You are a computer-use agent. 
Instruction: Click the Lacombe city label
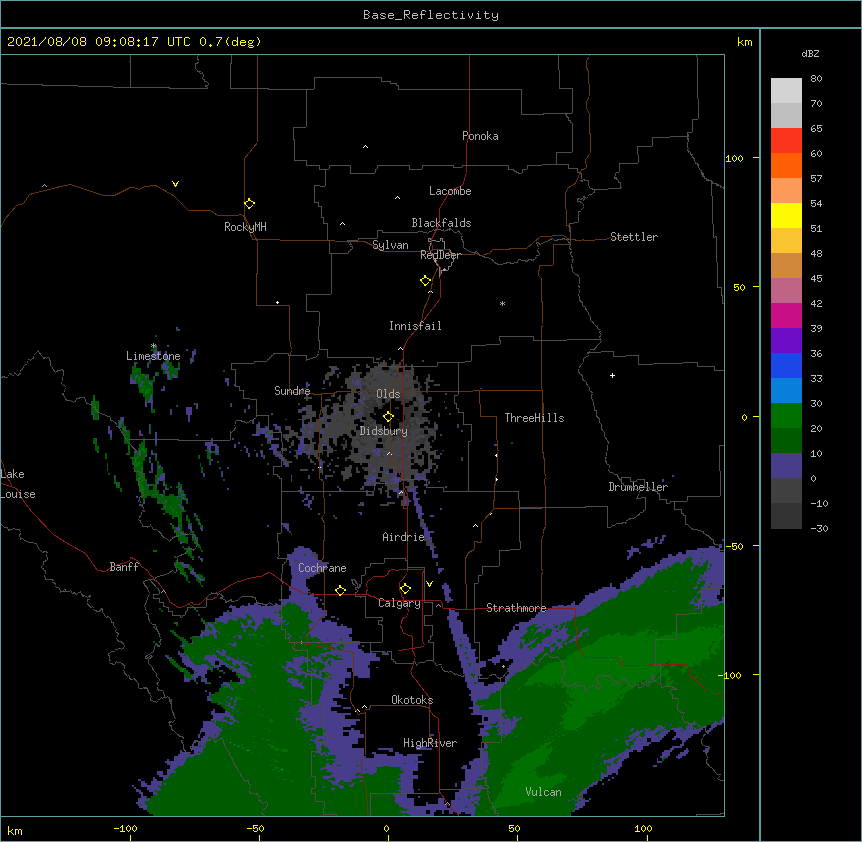click(x=450, y=191)
